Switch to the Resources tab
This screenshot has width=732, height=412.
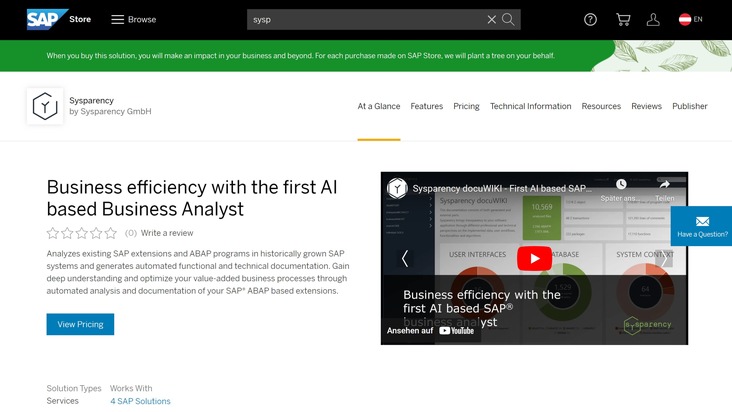click(x=601, y=106)
